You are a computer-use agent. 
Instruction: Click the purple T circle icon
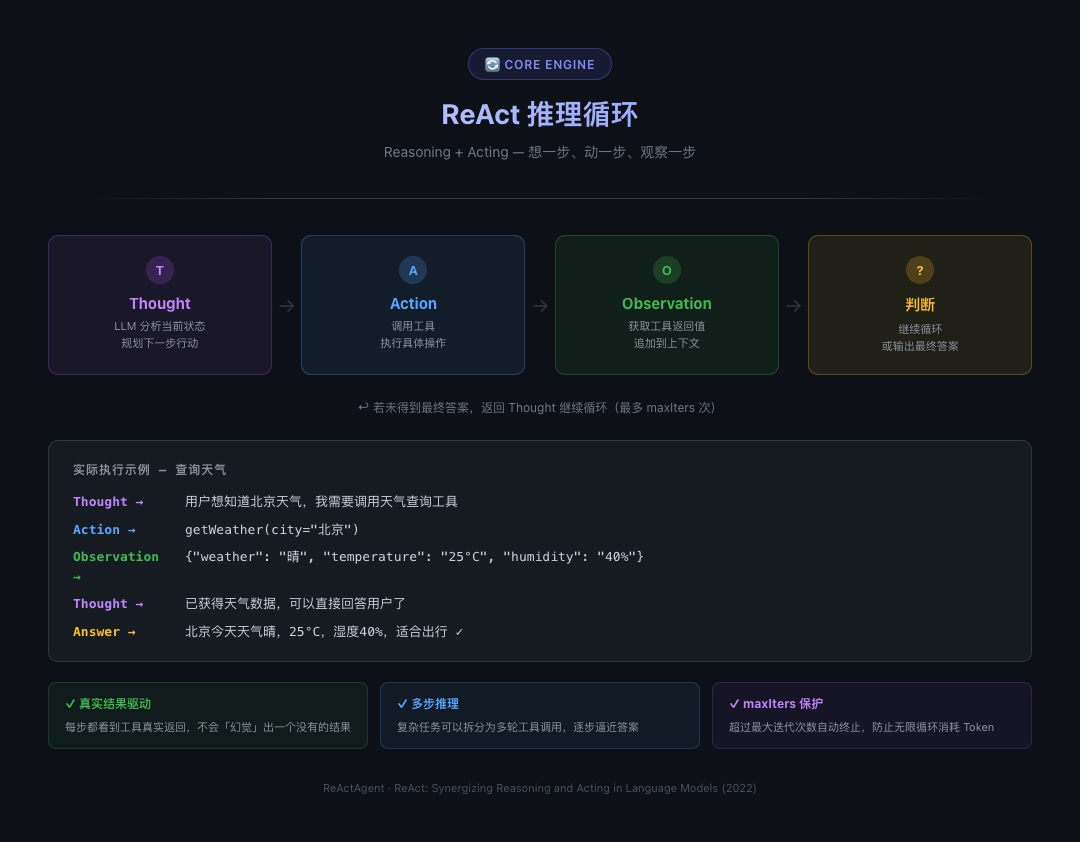160,270
